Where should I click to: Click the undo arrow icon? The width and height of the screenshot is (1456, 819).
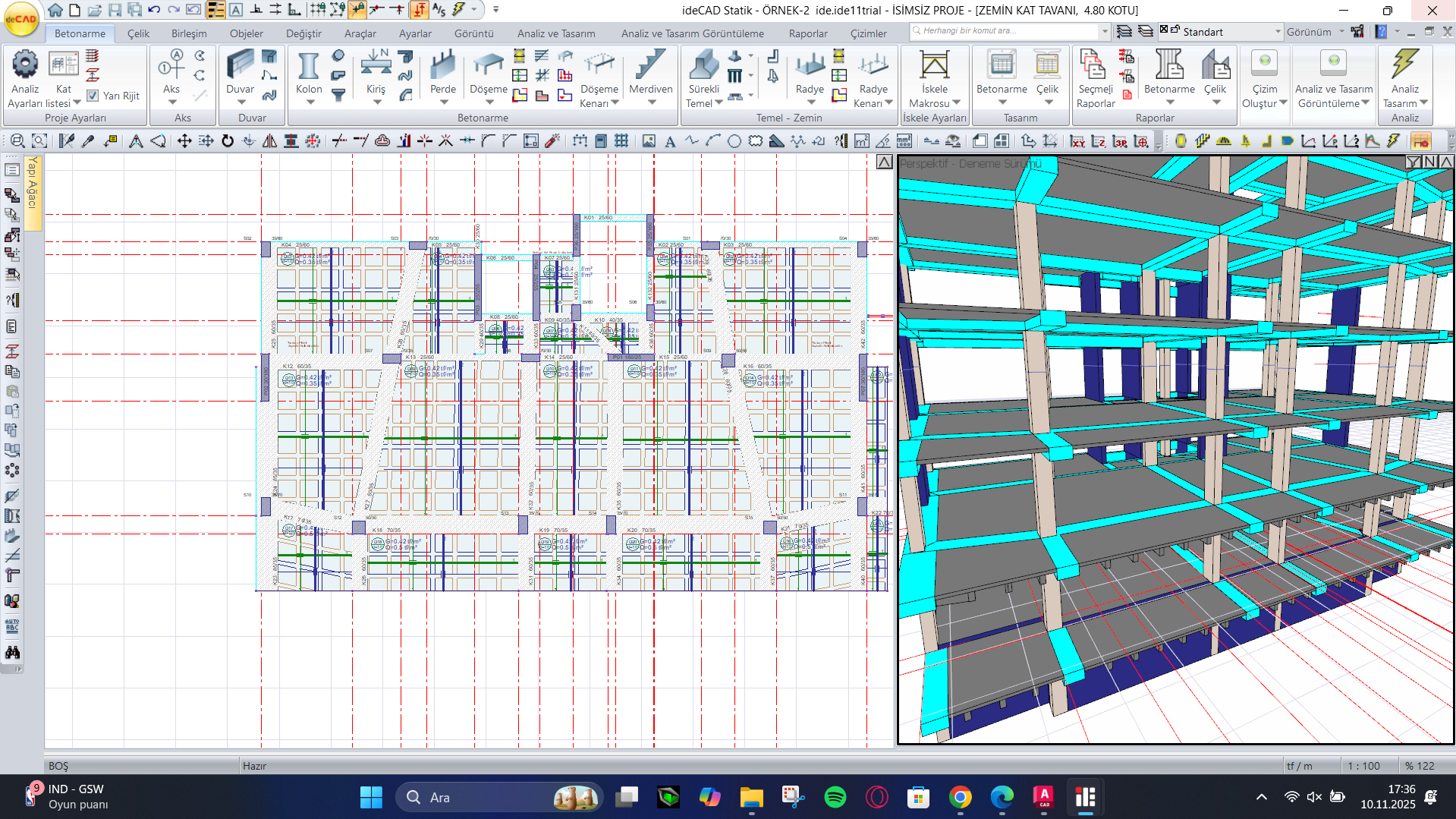(154, 10)
